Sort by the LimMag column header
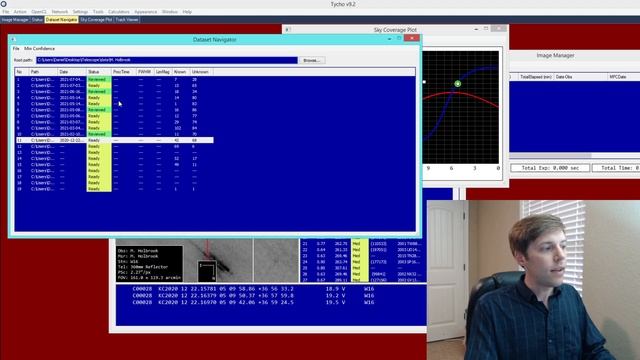Viewport: 640px width, 360px height. [x=162, y=72]
